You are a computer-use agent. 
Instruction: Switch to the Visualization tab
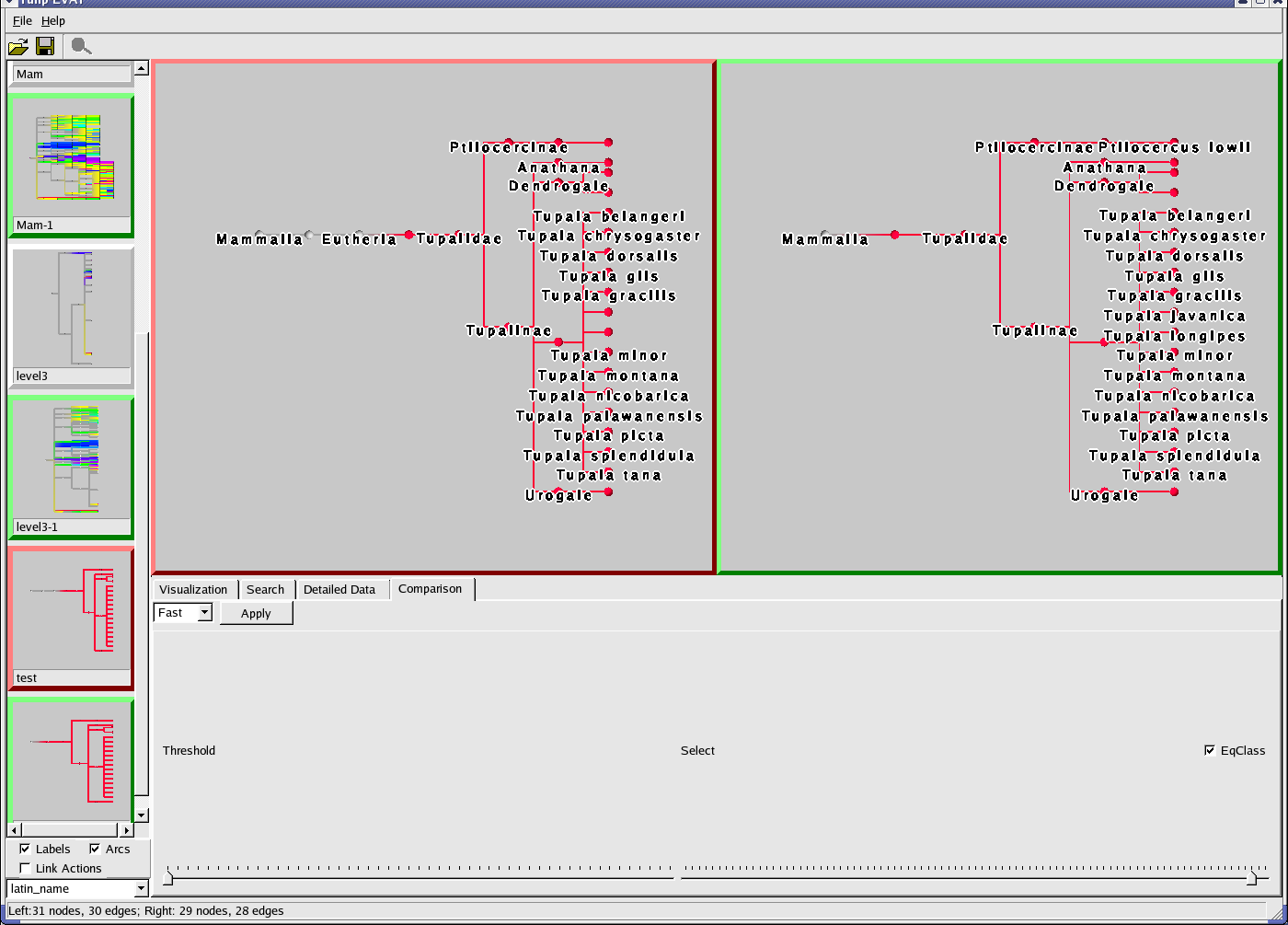[193, 589]
